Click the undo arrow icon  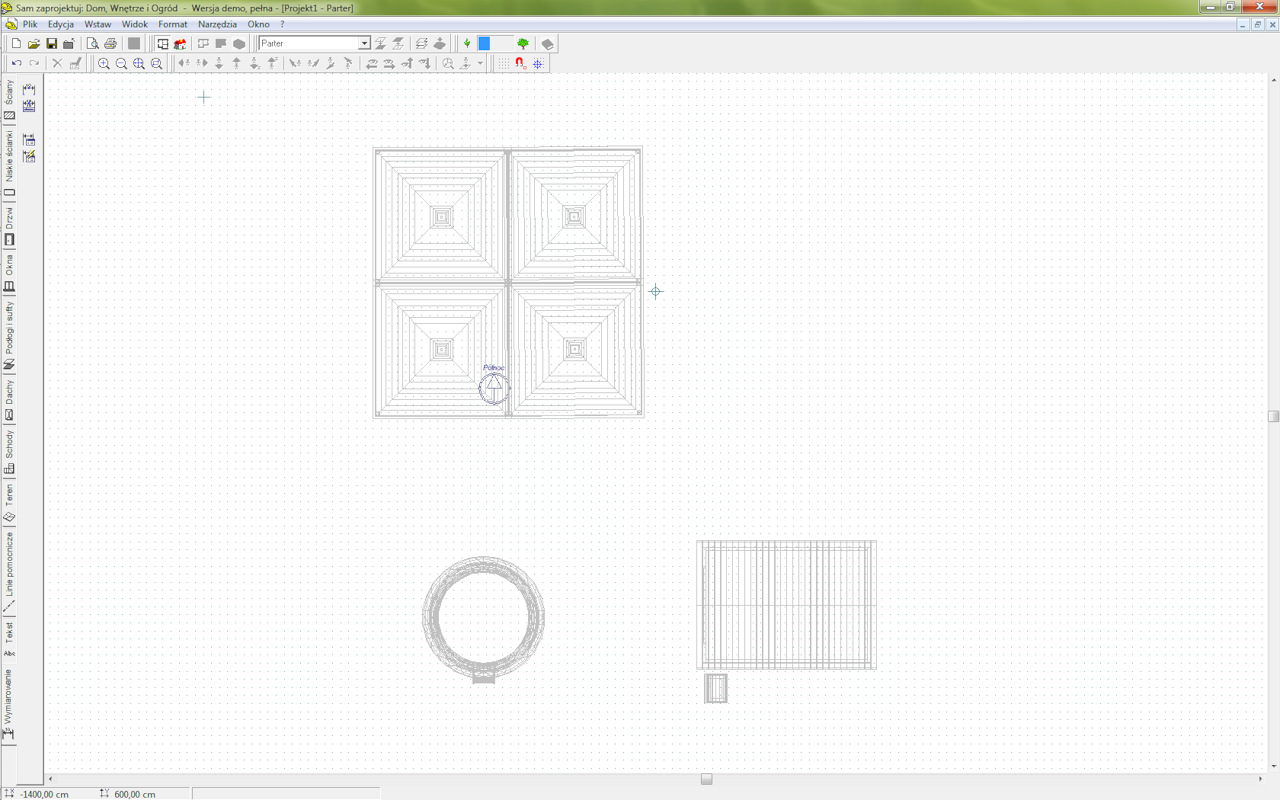click(x=16, y=63)
